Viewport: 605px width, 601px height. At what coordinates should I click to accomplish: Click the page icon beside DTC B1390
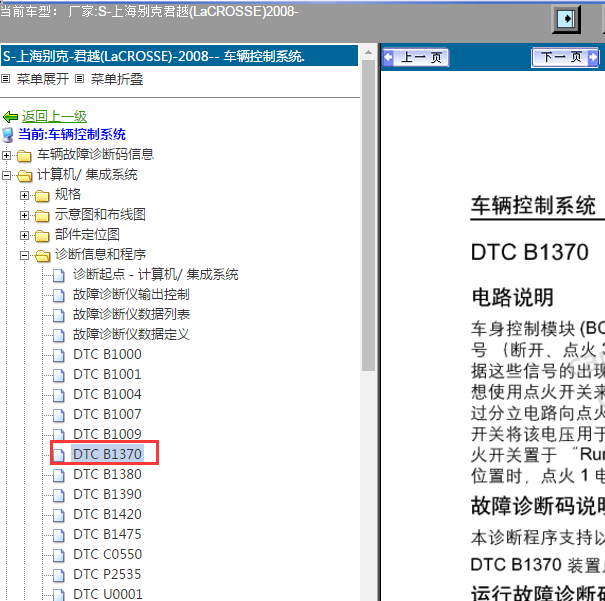click(59, 496)
